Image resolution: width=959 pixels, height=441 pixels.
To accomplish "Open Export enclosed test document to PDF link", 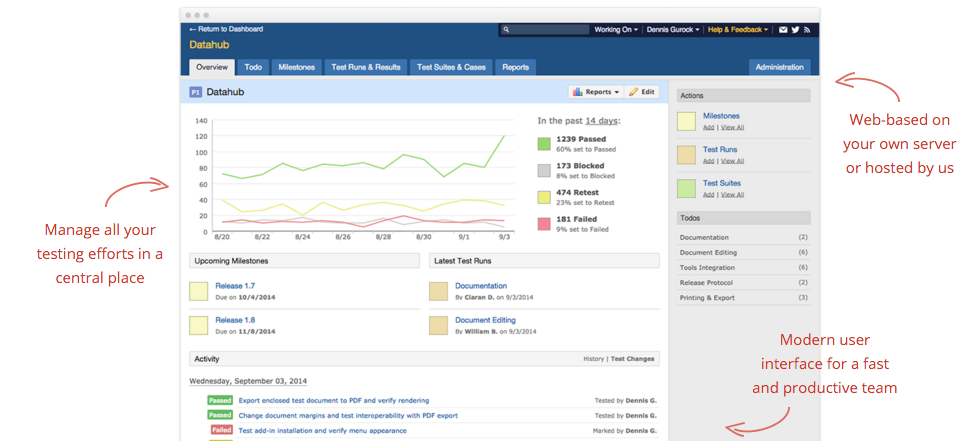I will [334, 401].
